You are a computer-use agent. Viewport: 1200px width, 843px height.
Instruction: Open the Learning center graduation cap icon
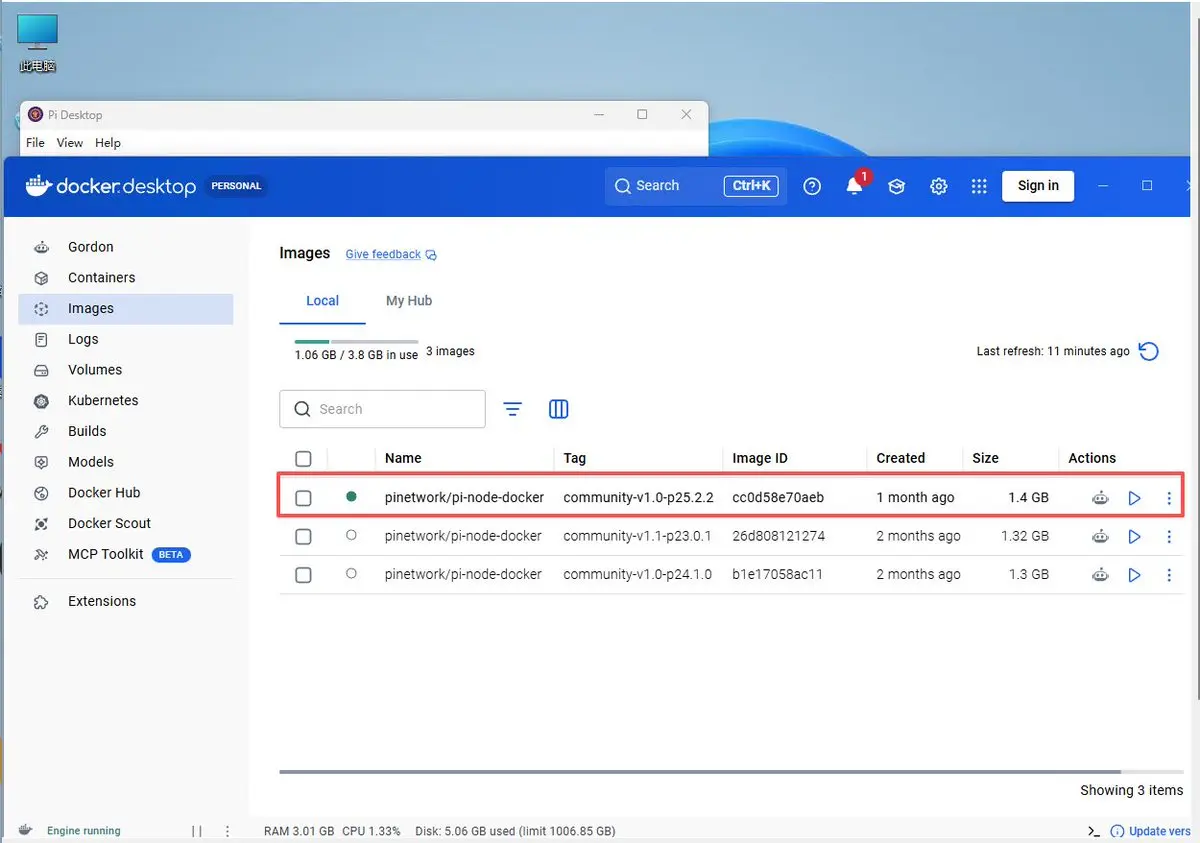point(896,186)
